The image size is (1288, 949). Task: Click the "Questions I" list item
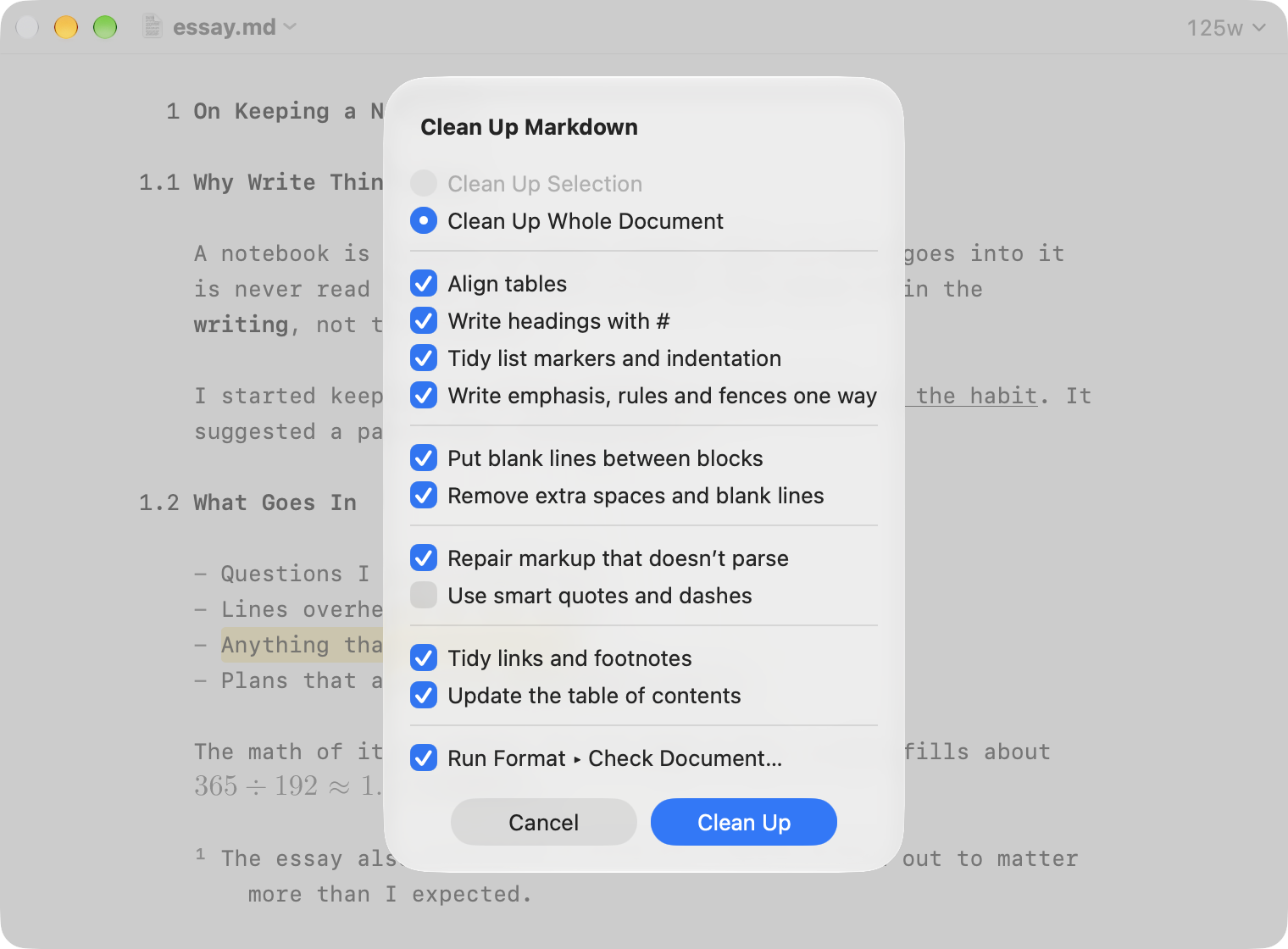(x=295, y=574)
